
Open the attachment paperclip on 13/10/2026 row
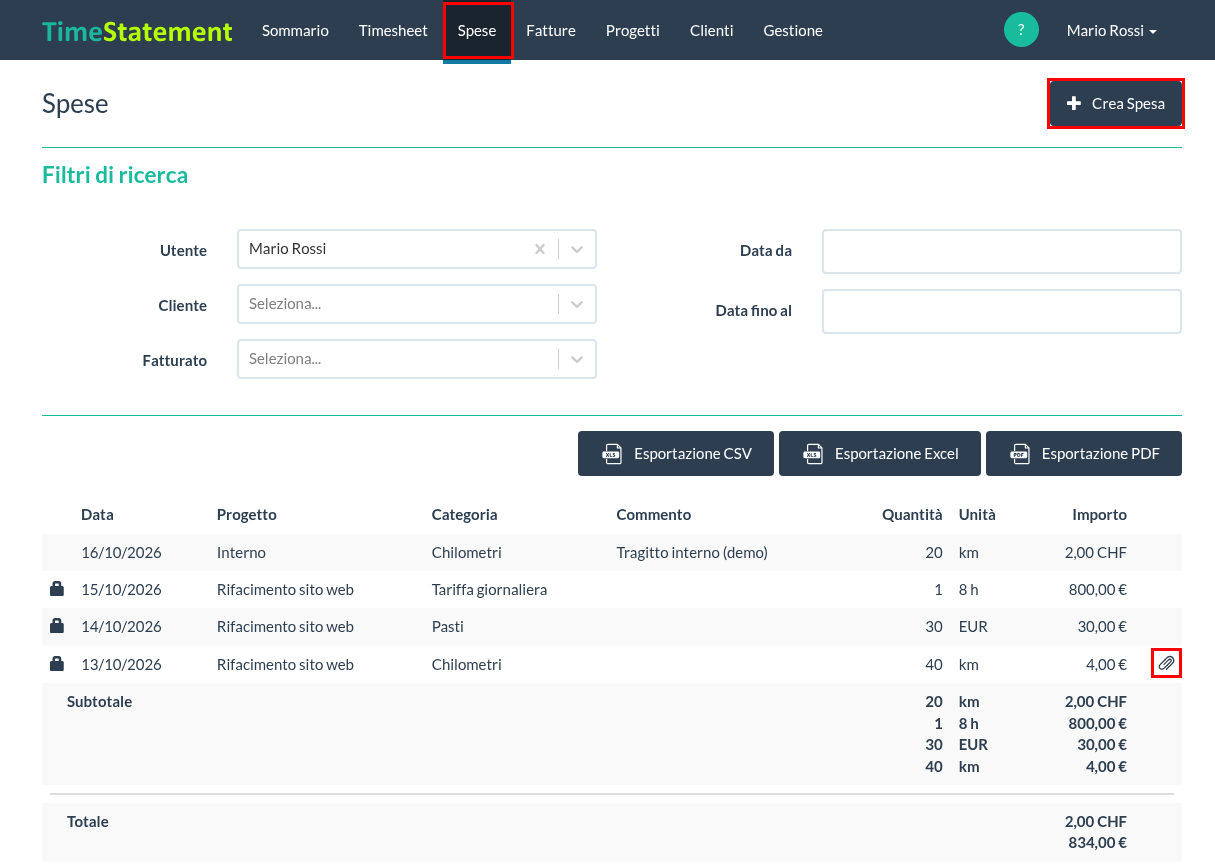tap(1166, 663)
